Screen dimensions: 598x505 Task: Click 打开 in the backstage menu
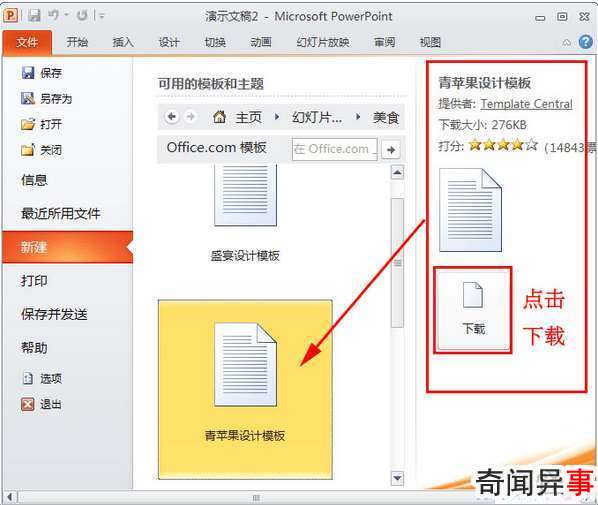(42, 124)
